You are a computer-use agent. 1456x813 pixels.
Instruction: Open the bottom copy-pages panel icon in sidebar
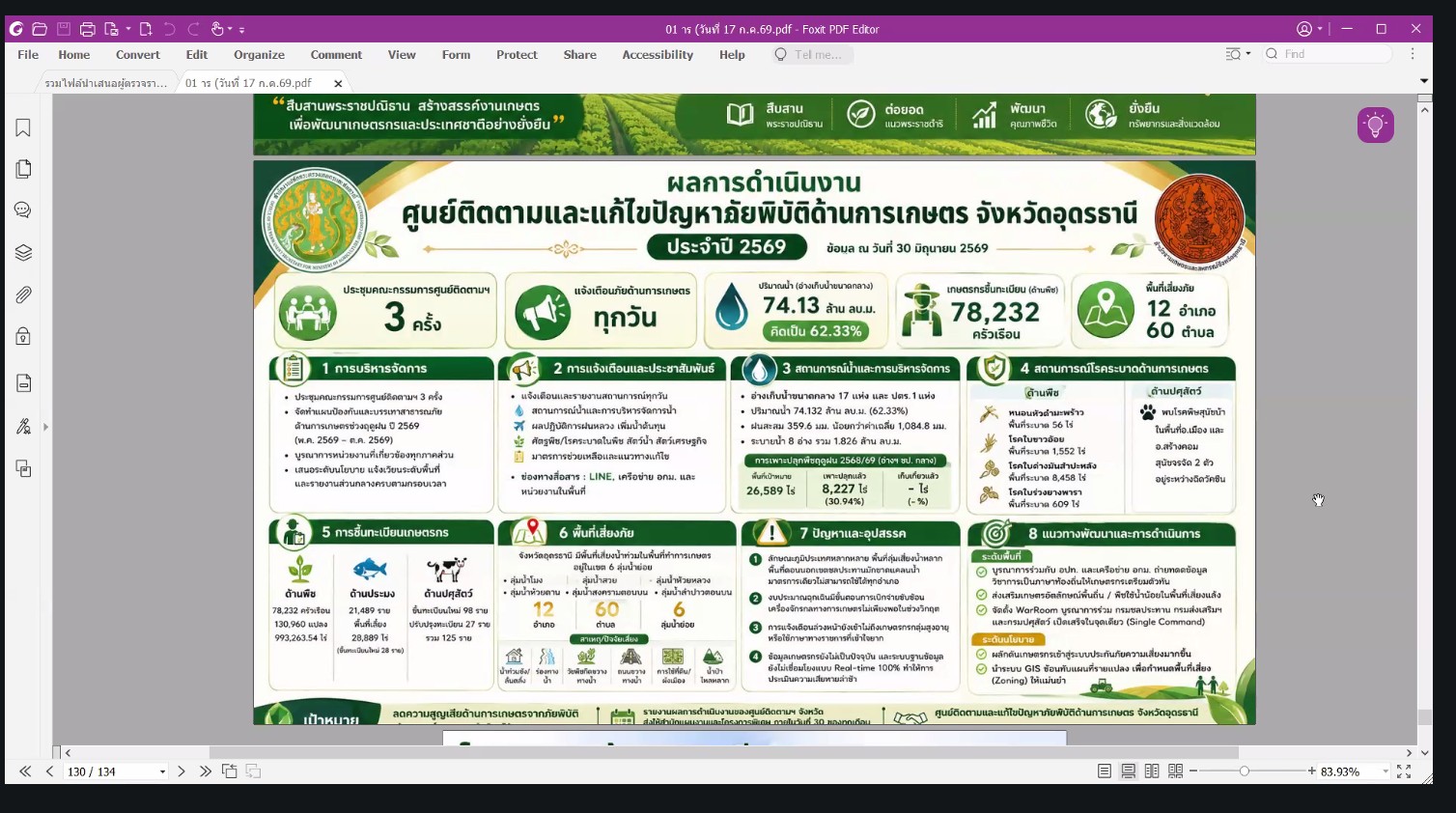pyautogui.click(x=23, y=469)
